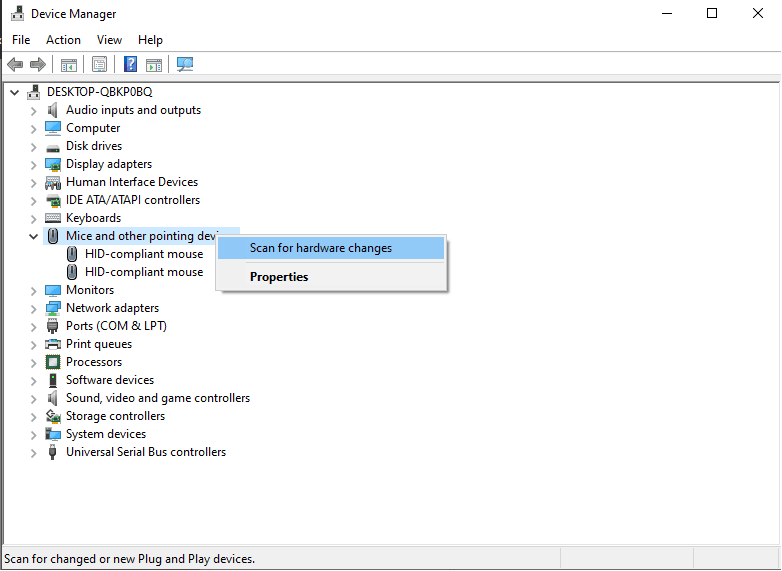The width and height of the screenshot is (782, 571).
Task: Expand the Network adapters category
Action: pyautogui.click(x=33, y=308)
